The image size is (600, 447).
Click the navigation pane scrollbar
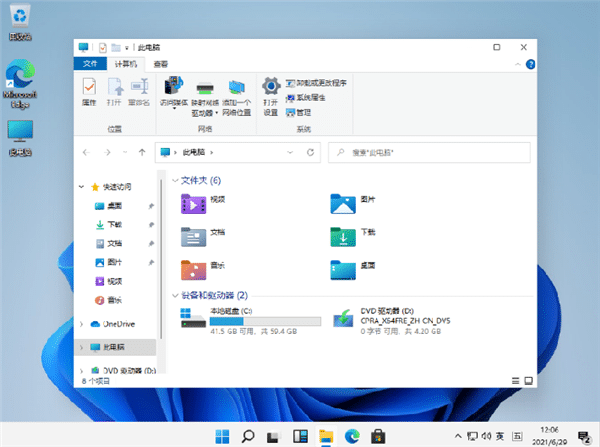tap(161, 259)
